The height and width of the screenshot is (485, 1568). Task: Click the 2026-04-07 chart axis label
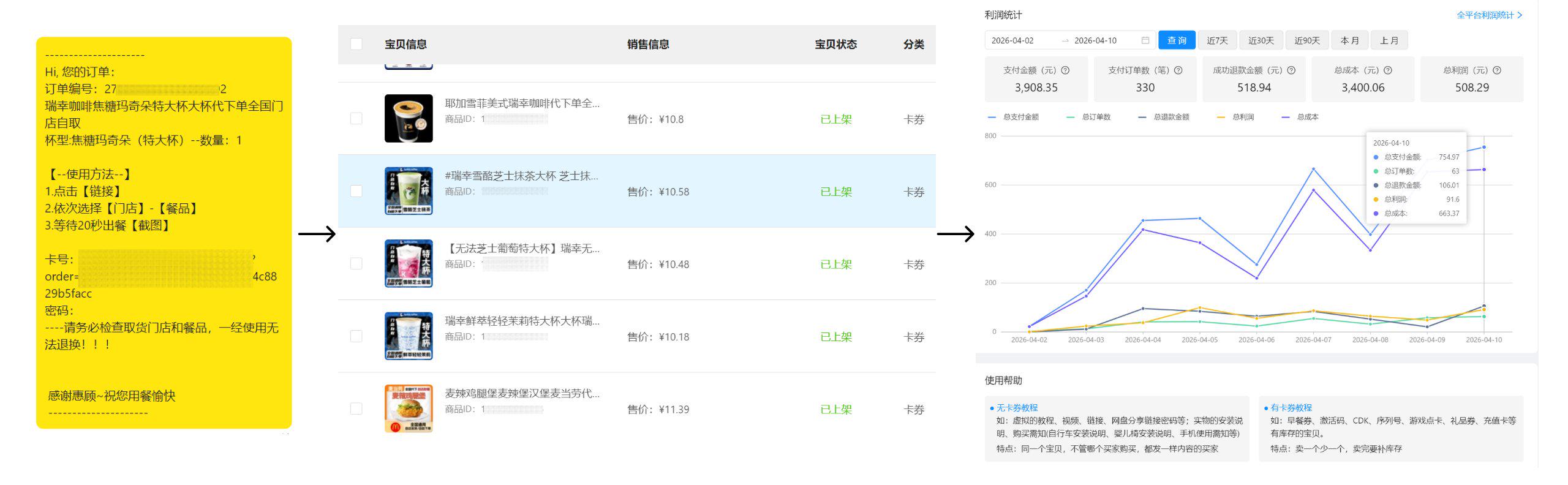1313,340
